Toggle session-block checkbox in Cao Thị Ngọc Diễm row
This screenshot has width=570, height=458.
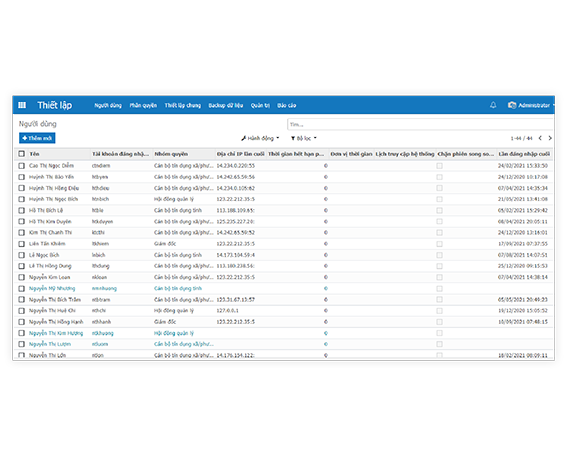point(439,166)
